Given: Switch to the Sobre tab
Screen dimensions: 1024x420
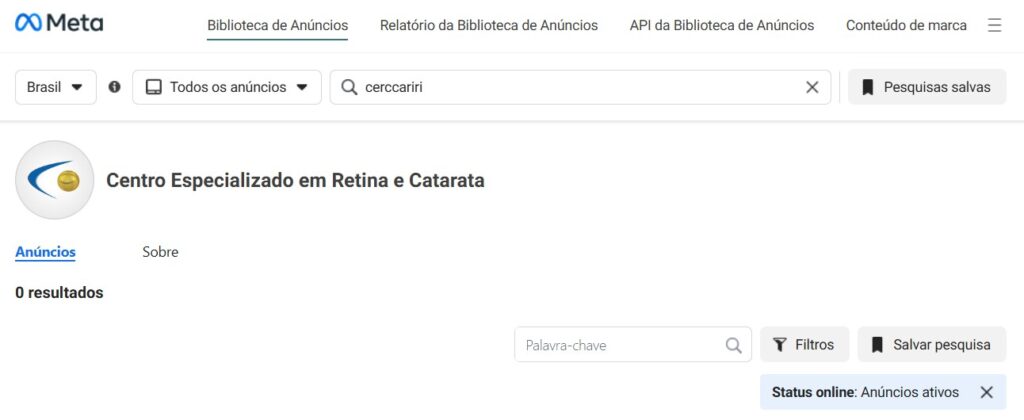Looking at the screenshot, I should (160, 252).
